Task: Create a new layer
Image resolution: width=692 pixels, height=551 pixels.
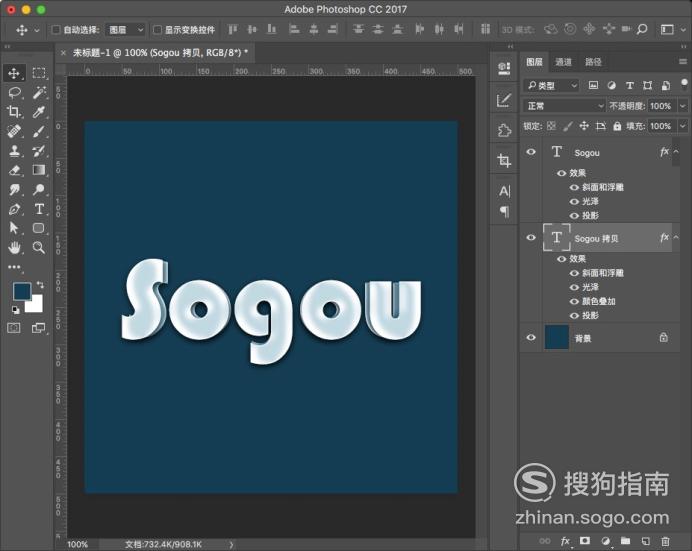Action: pos(646,541)
